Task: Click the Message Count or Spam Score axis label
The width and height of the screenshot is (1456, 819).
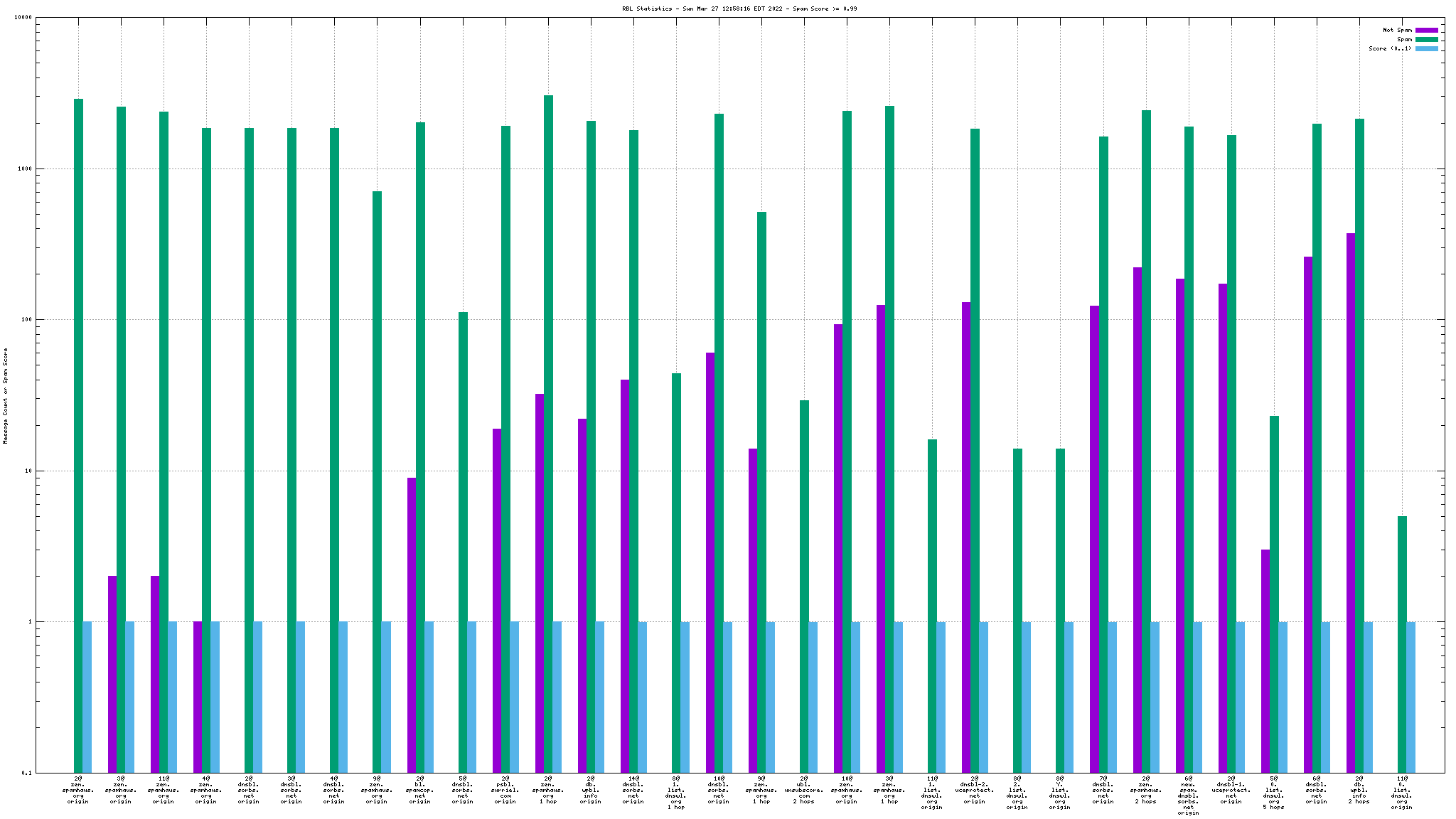Action: (6, 396)
